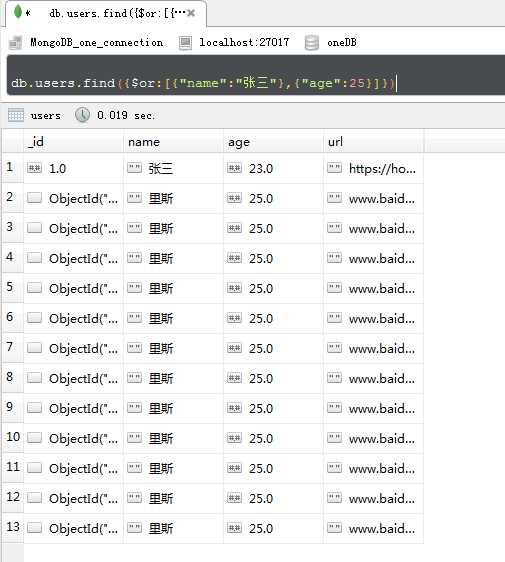Click string type icon beside 张三
Screen dimensions: 505x562
[134, 168]
